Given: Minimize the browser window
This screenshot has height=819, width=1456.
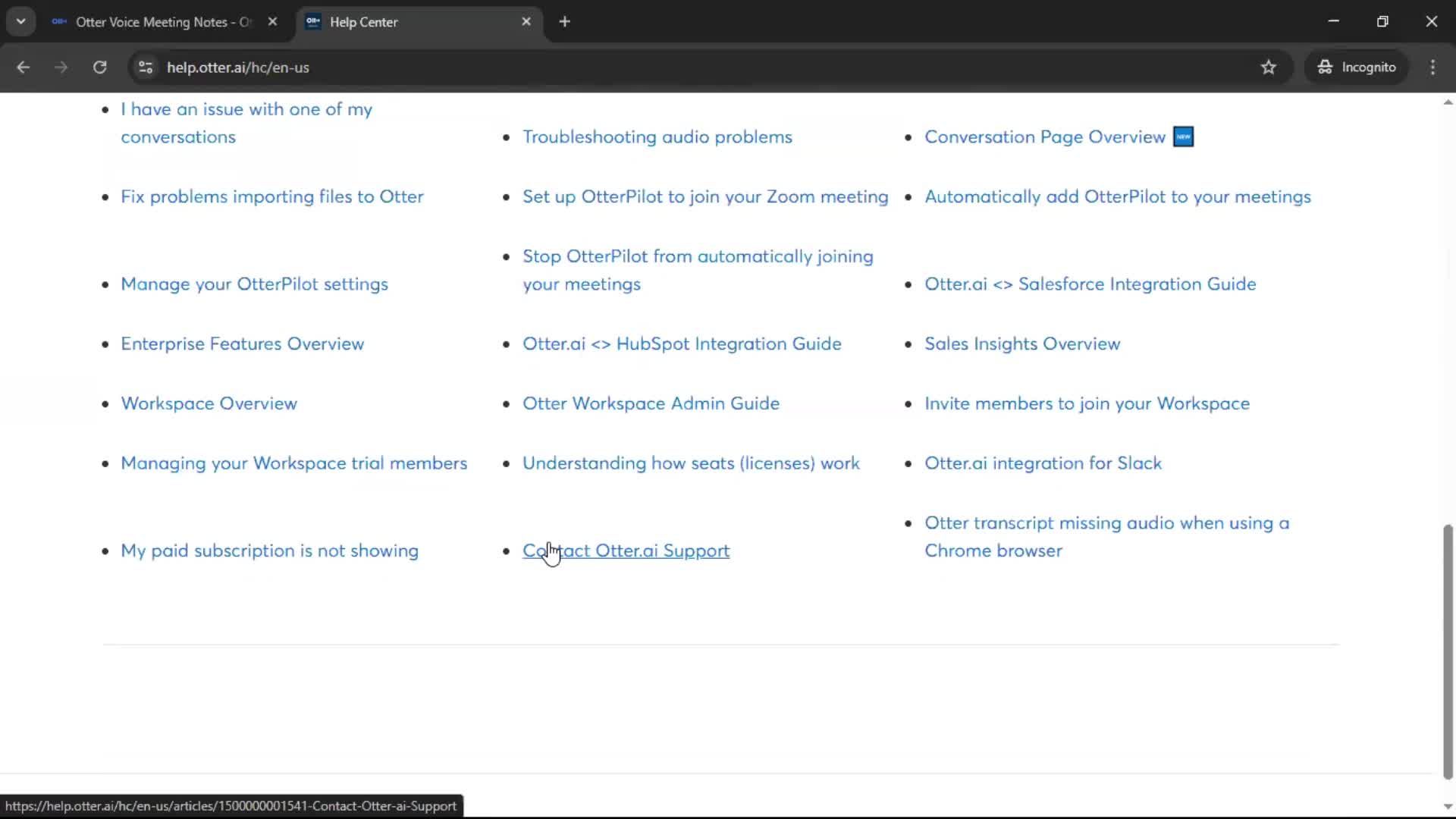Looking at the screenshot, I should [x=1333, y=21].
